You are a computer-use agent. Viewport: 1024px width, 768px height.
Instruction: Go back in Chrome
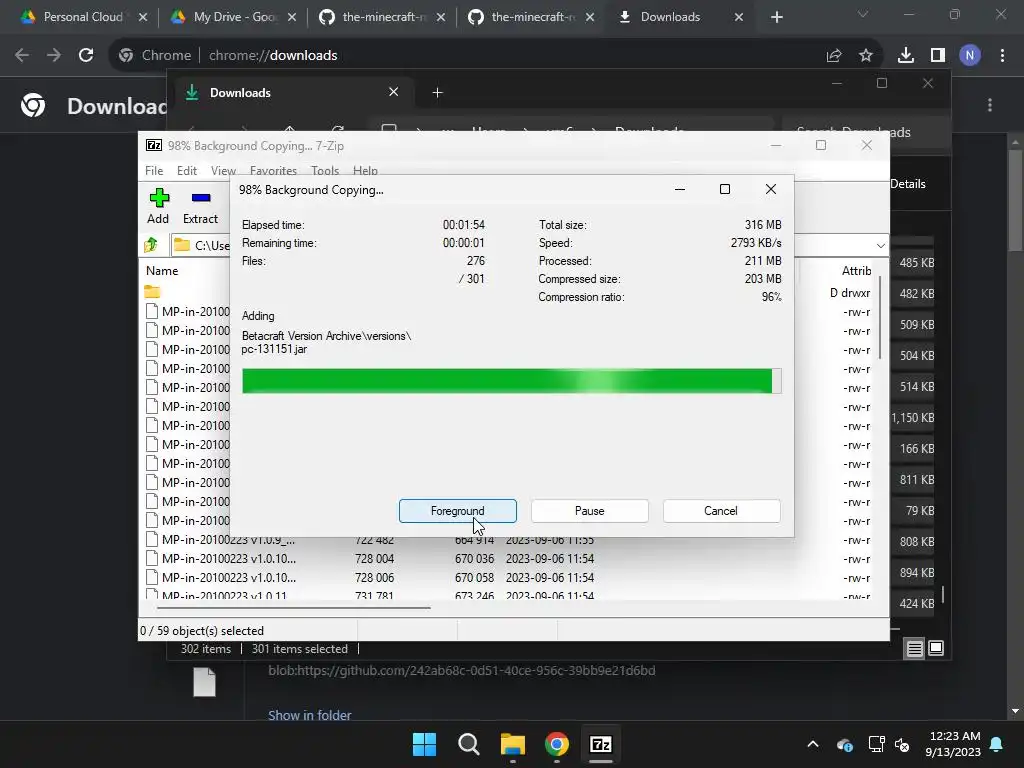[22, 56]
